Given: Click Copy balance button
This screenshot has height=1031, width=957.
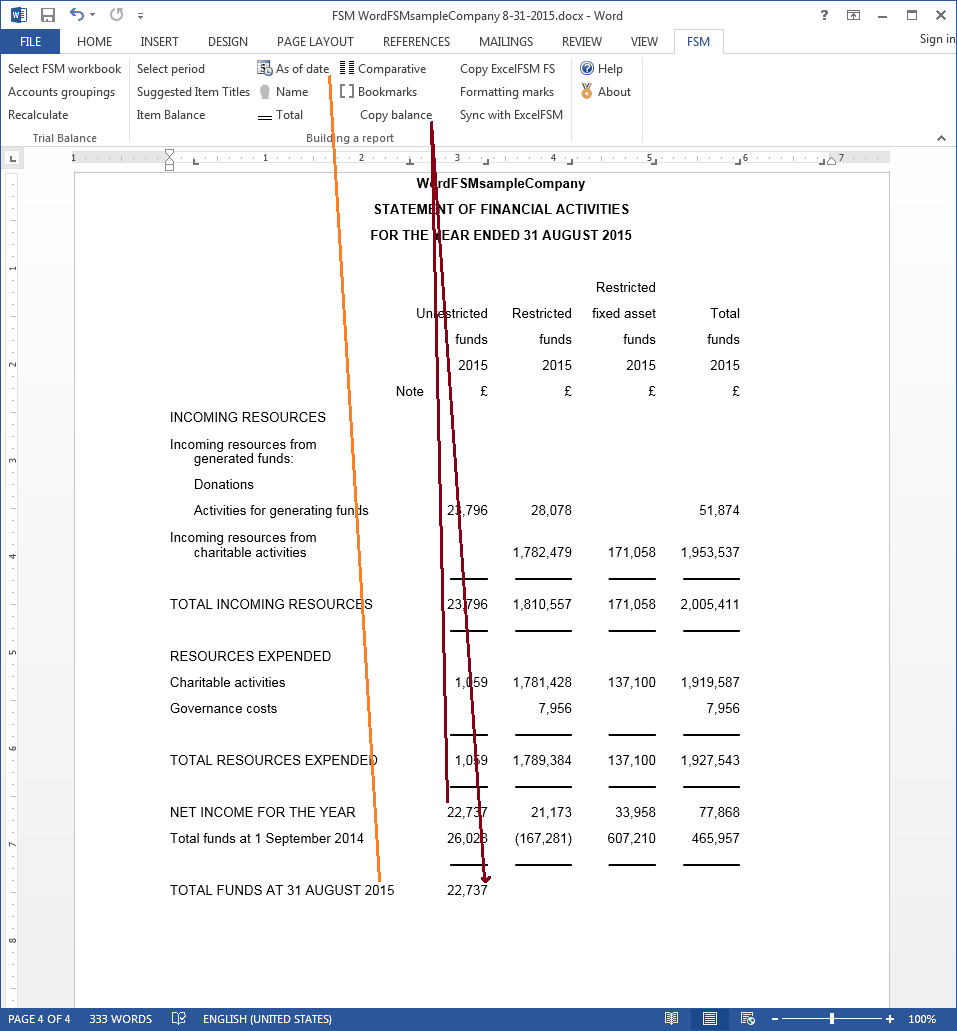Looking at the screenshot, I should (396, 114).
